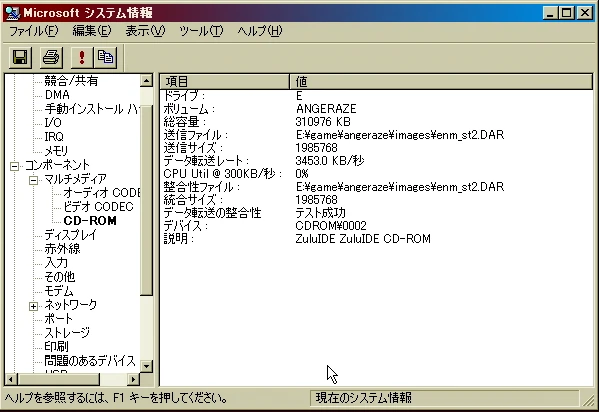Click the 統合サイズ 1985768 value

316,200
